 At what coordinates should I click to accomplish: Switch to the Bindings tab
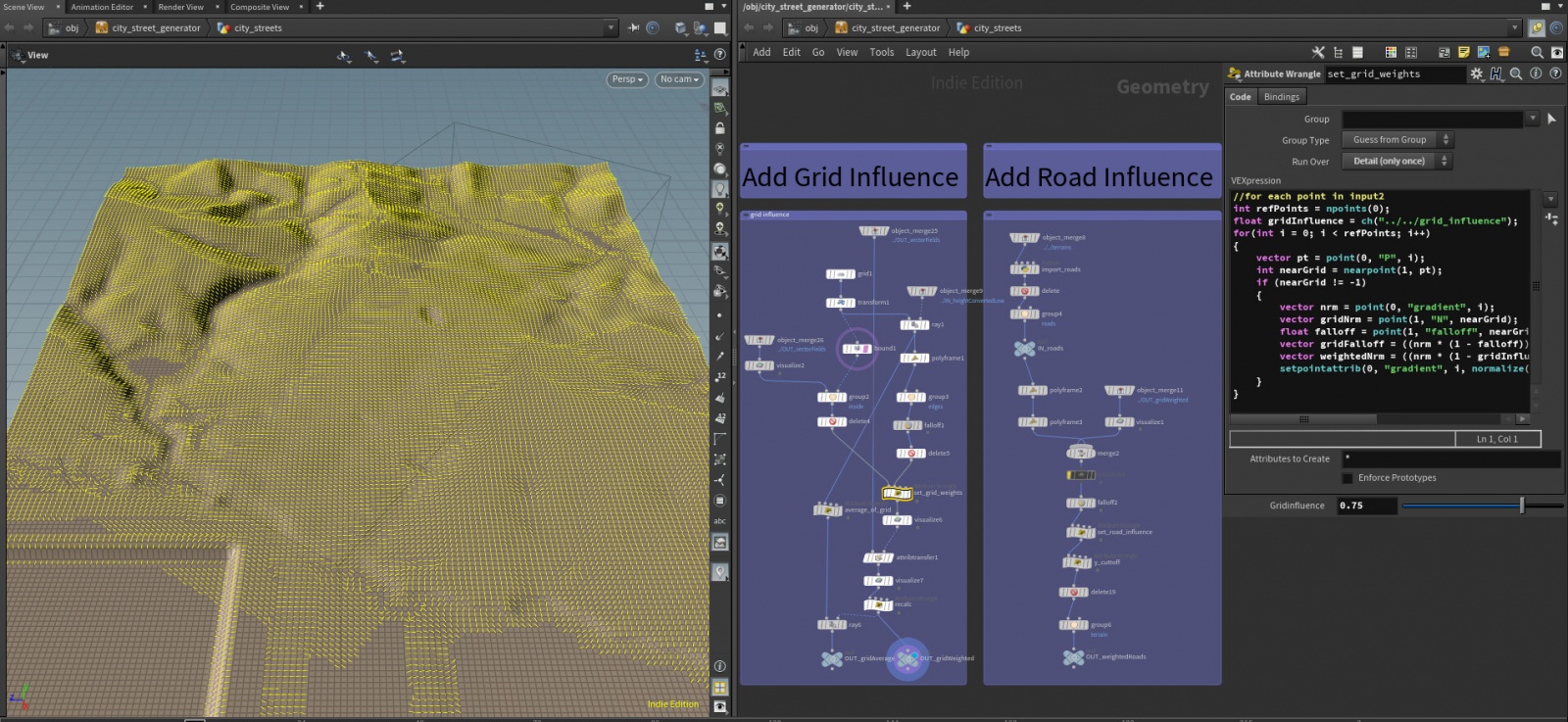coord(1282,97)
